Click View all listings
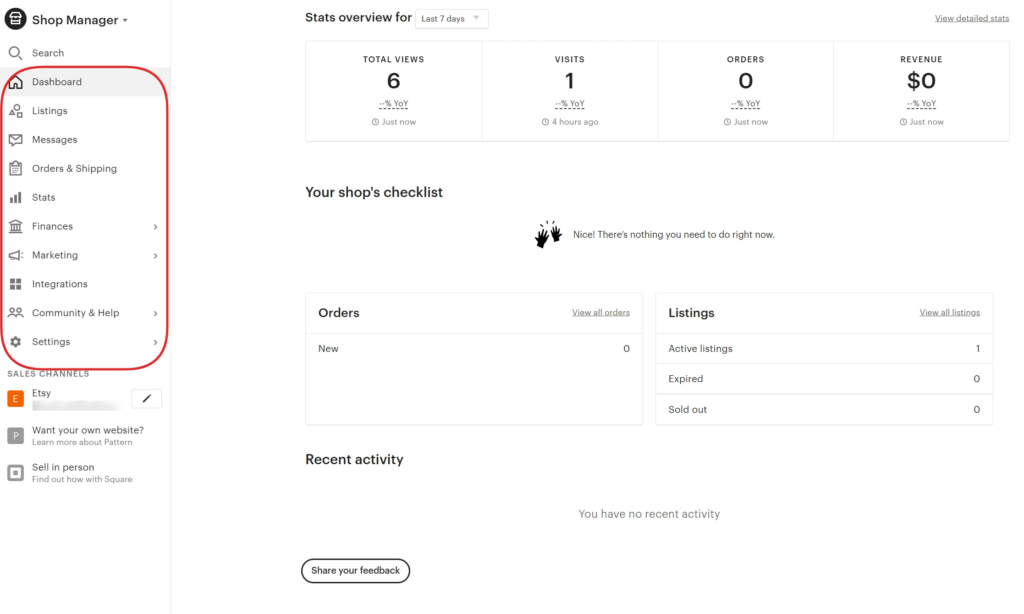This screenshot has height=614, width=1024. click(x=949, y=311)
